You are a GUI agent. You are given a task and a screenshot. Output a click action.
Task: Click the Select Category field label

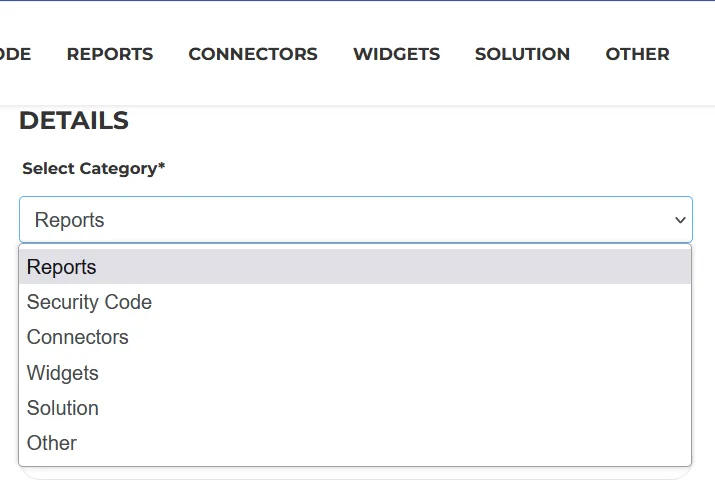coord(93,169)
